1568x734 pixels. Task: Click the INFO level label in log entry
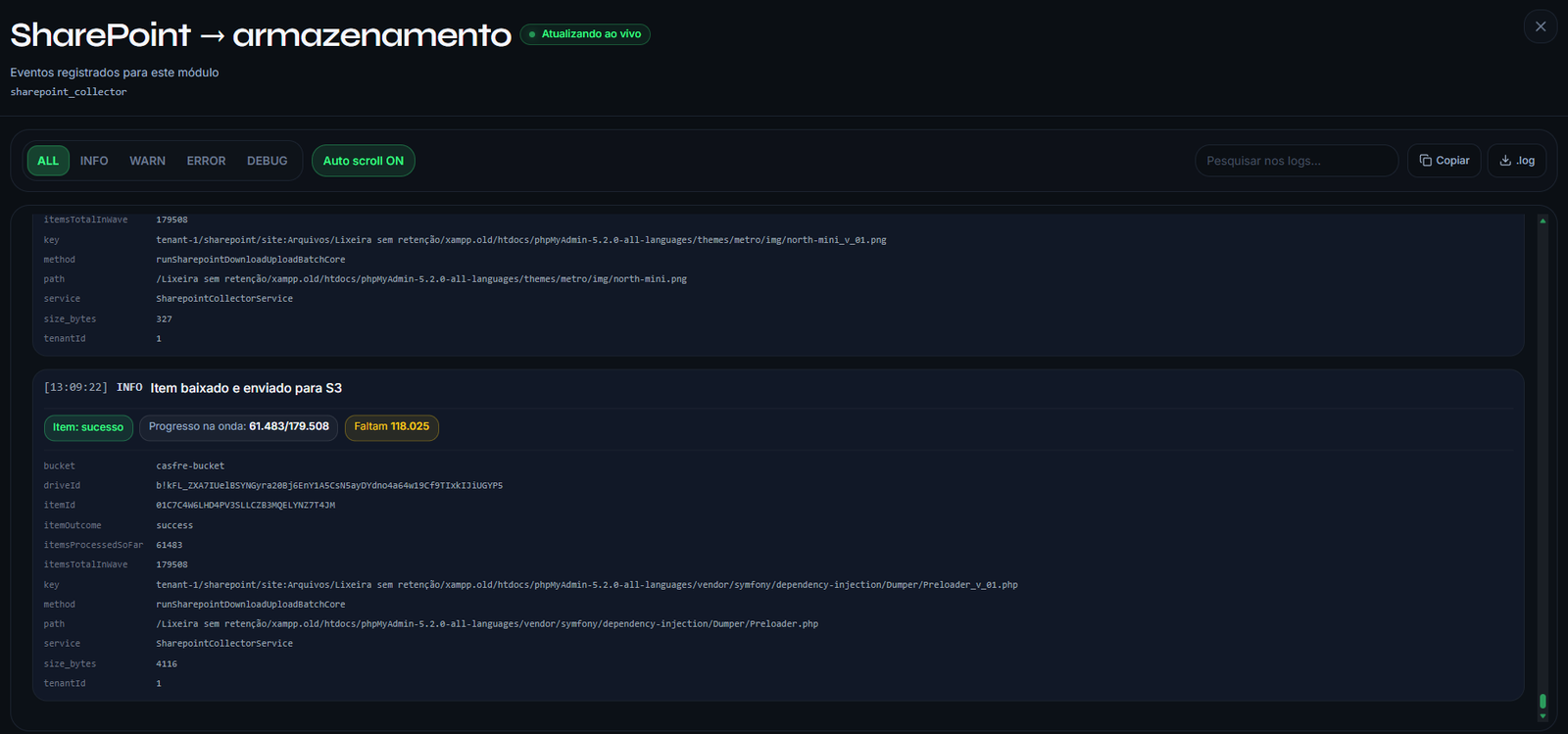pos(129,388)
